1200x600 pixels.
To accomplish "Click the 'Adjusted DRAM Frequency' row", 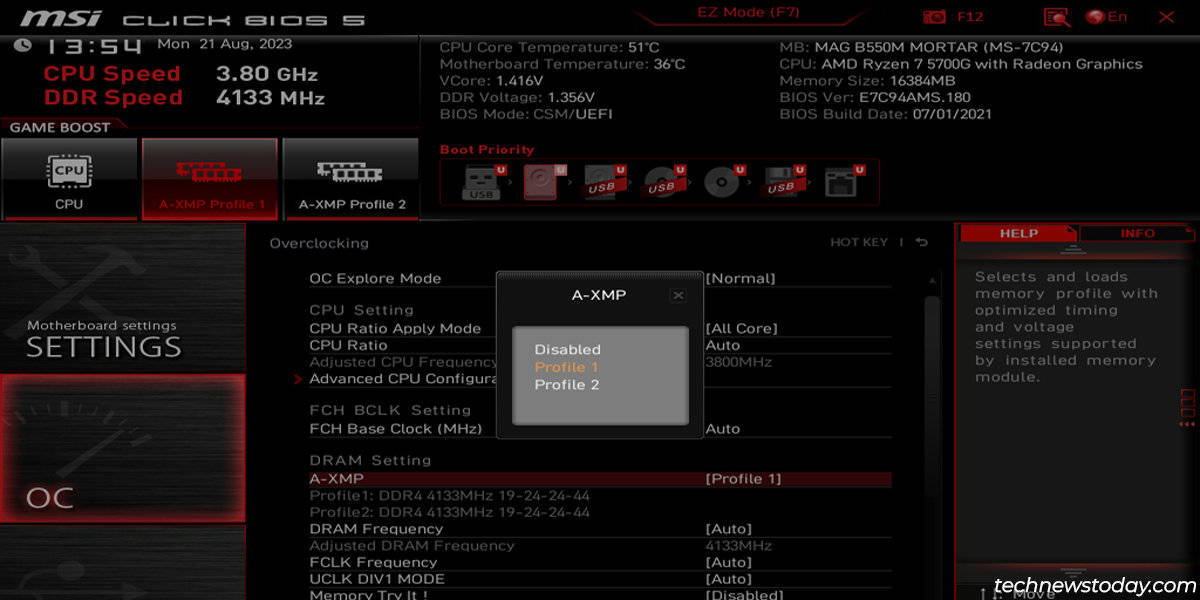I will 600,546.
